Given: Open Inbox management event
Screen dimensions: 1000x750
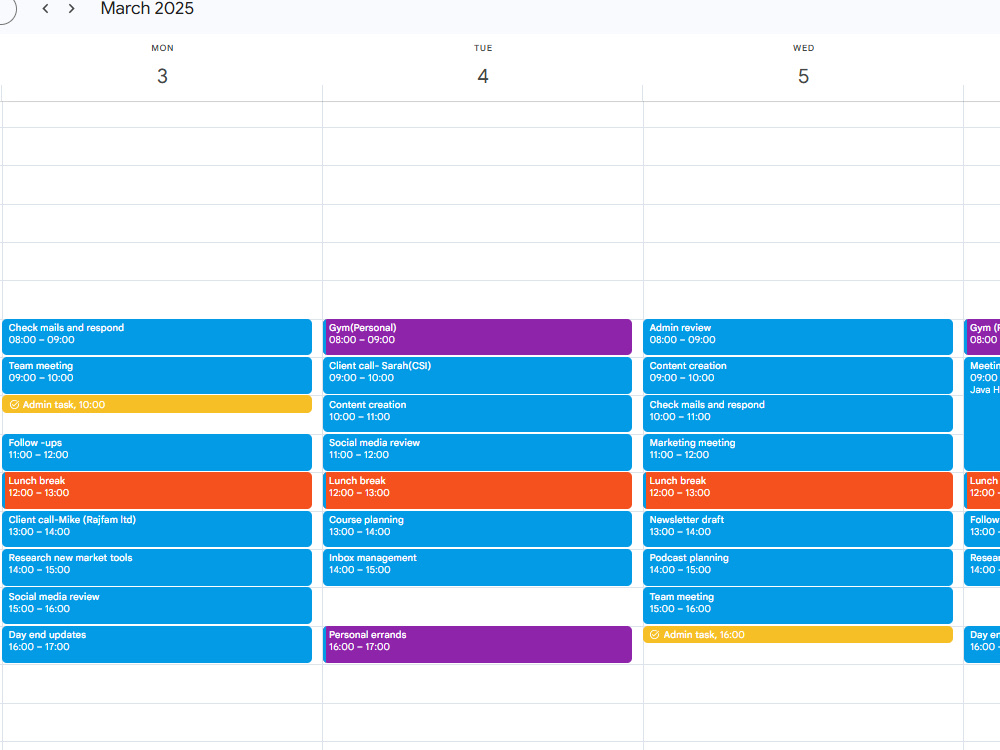Looking at the screenshot, I should point(478,567).
